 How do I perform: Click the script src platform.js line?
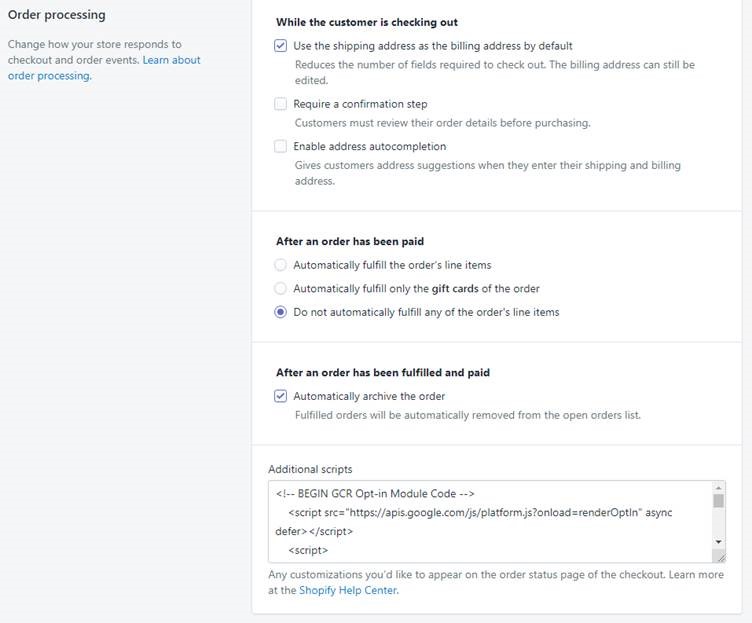click(x=480, y=512)
